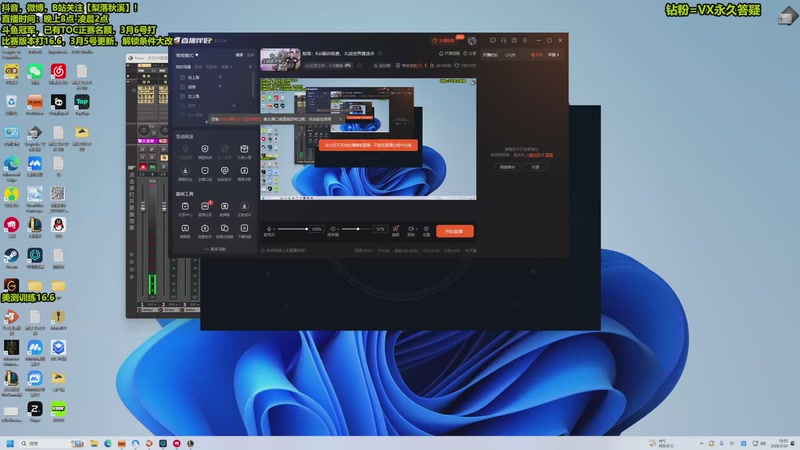Mute the microphone via mic icon
The width and height of the screenshot is (800, 450).
click(268, 229)
